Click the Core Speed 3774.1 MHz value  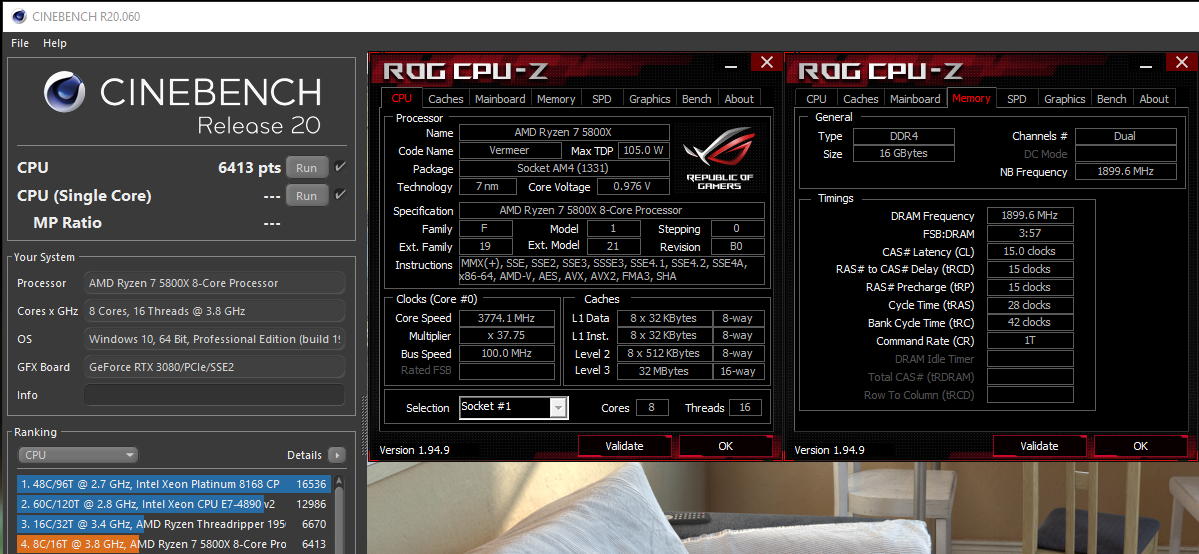[x=507, y=318]
